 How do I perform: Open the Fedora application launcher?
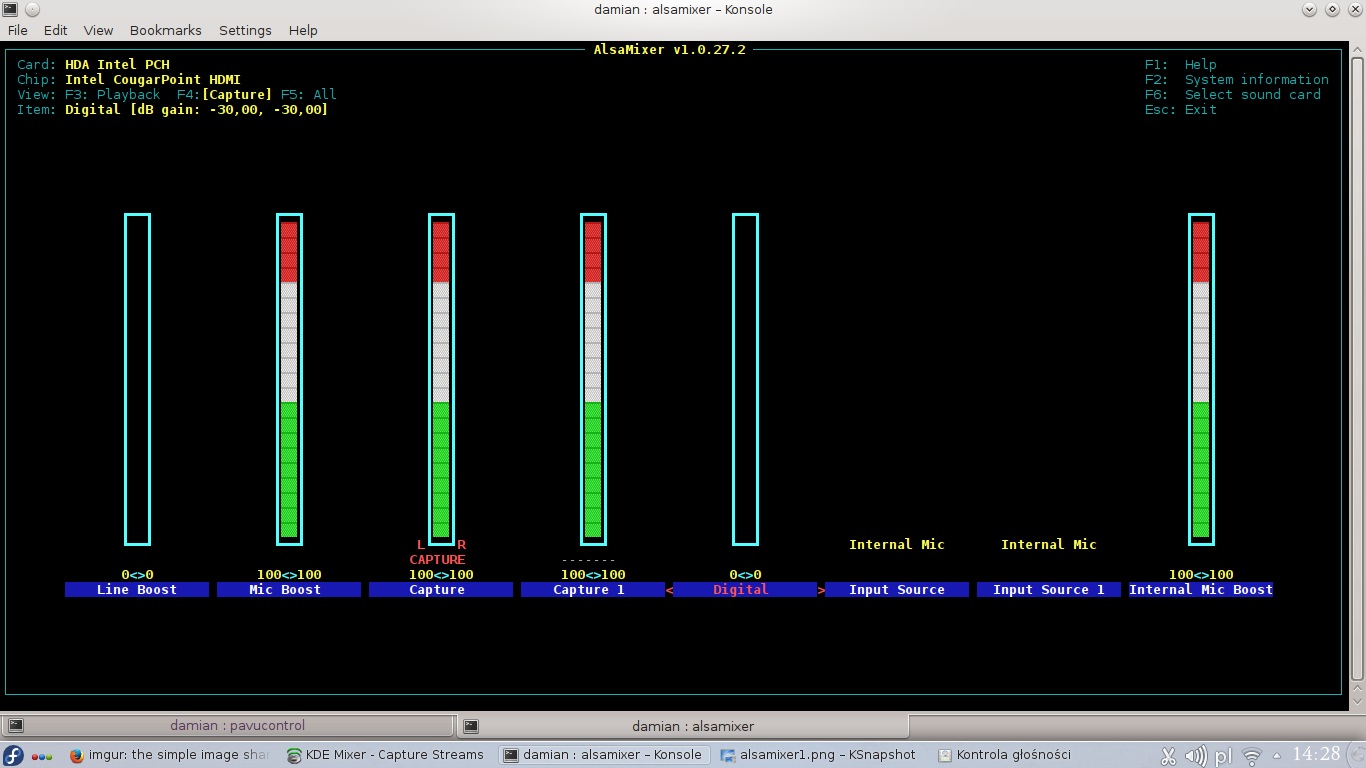click(13, 755)
